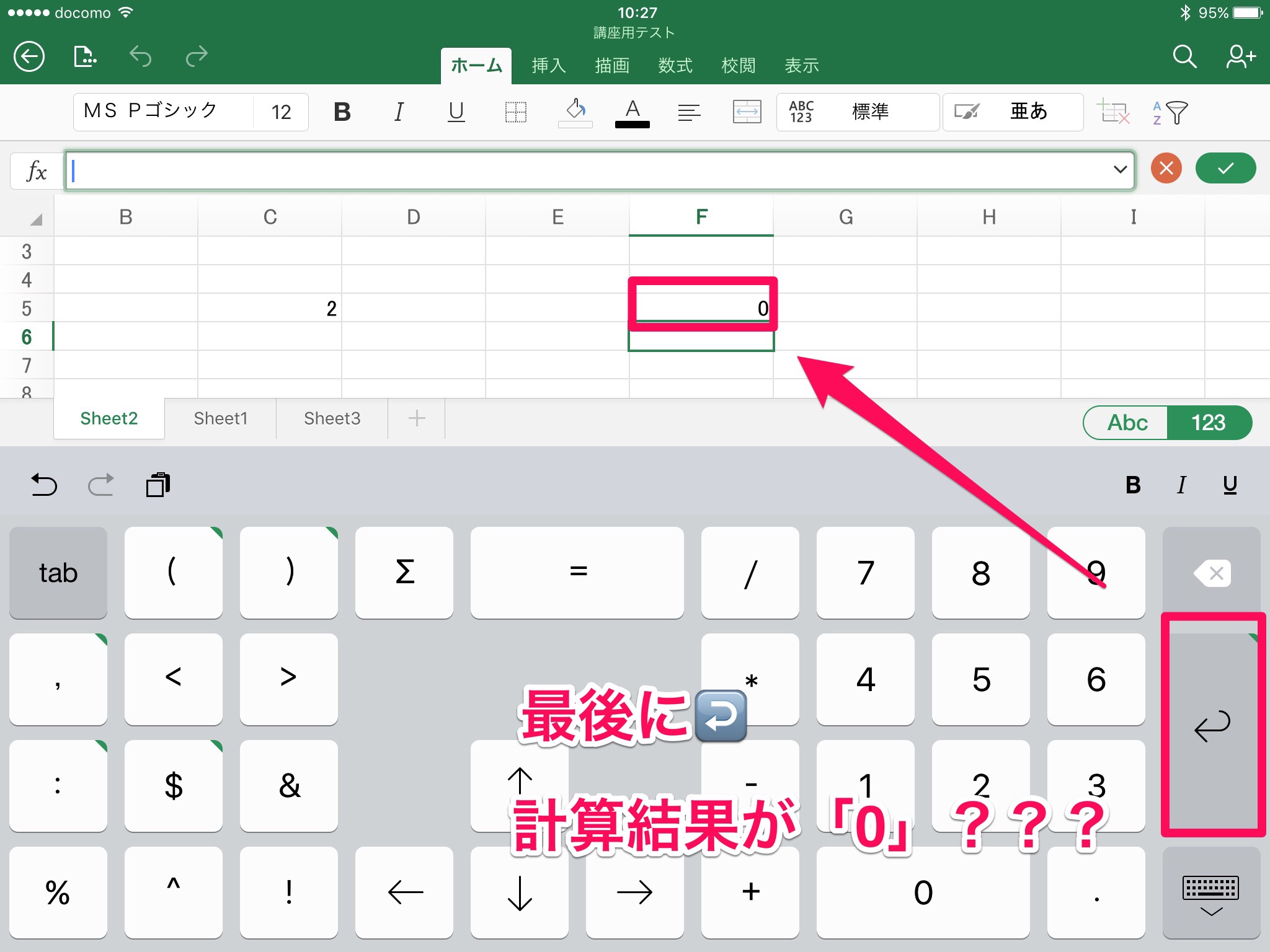Select the Sheet1 tab
The width and height of the screenshot is (1270, 952).
pyautogui.click(x=220, y=419)
